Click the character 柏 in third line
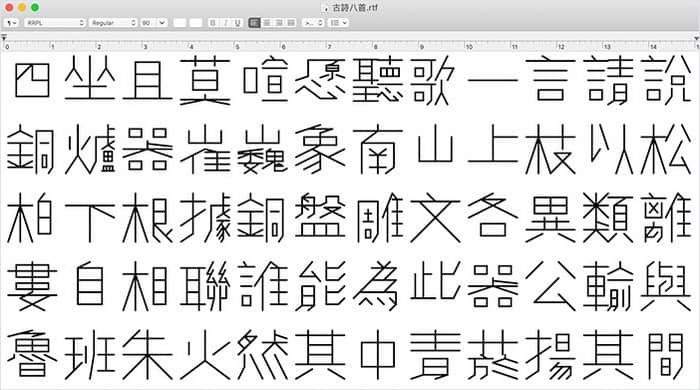This screenshot has height=390, width=700. point(30,218)
